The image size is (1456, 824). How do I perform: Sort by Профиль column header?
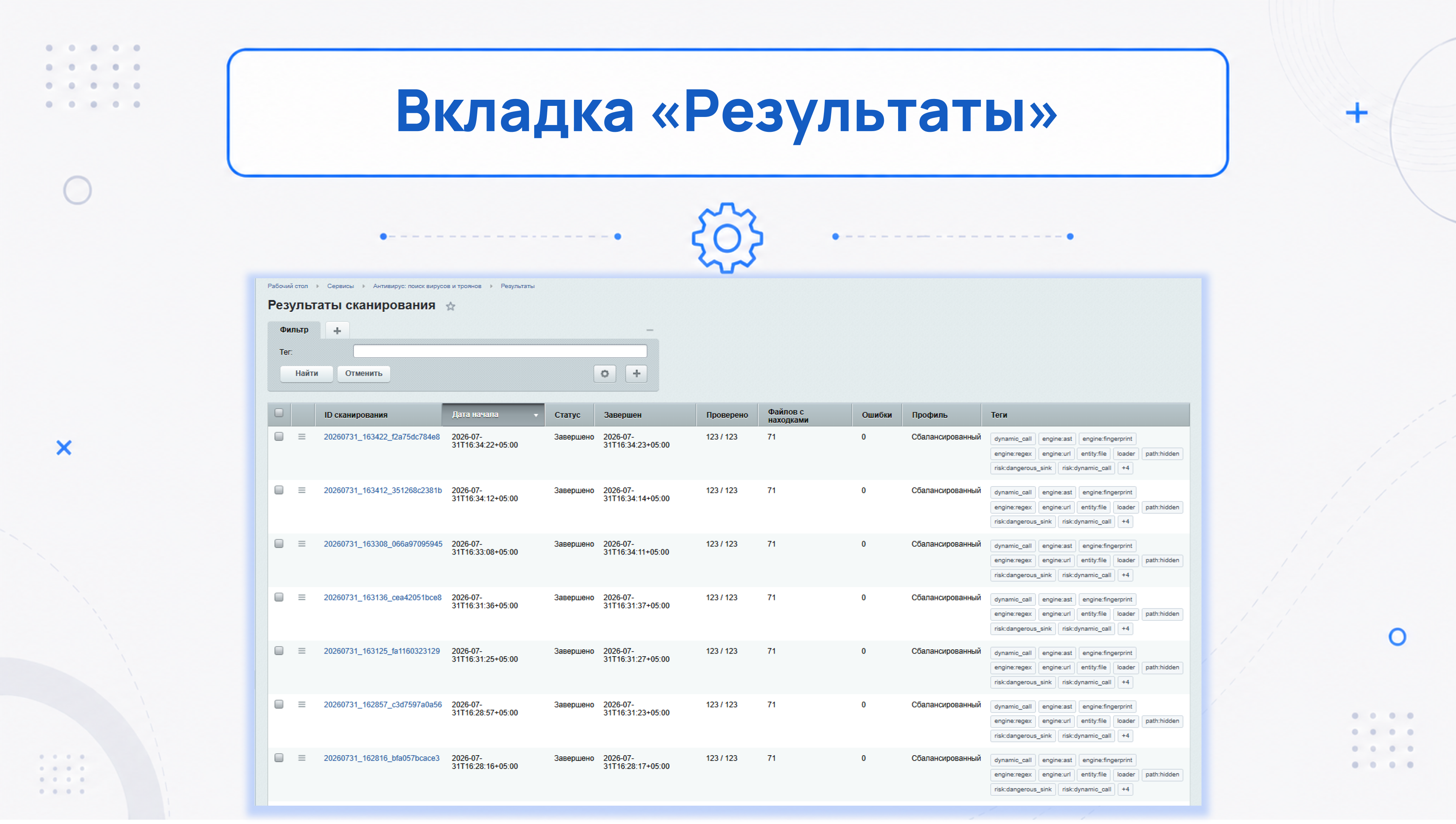tap(942, 415)
